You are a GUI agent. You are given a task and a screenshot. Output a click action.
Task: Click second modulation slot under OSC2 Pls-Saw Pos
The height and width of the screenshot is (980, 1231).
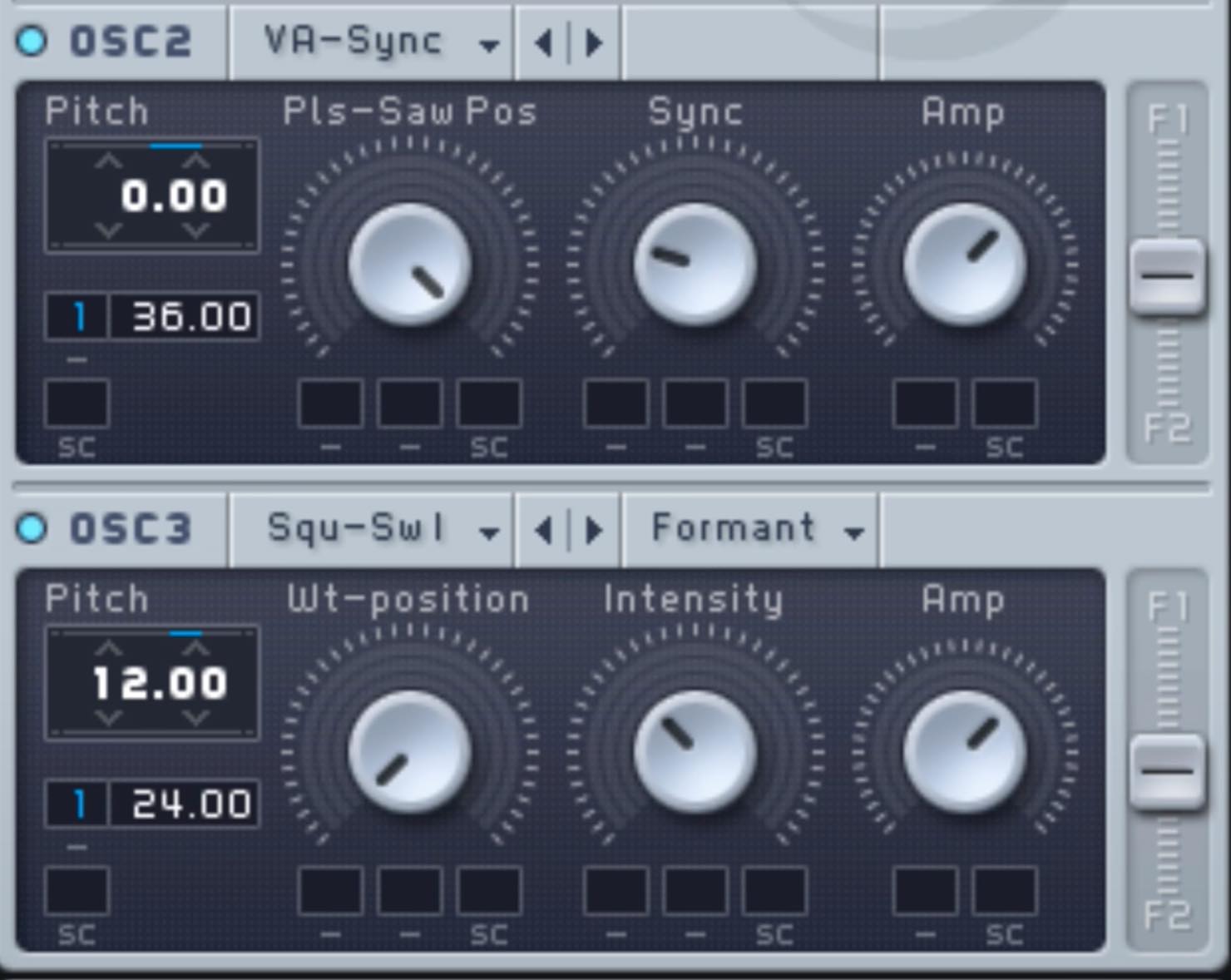[409, 403]
